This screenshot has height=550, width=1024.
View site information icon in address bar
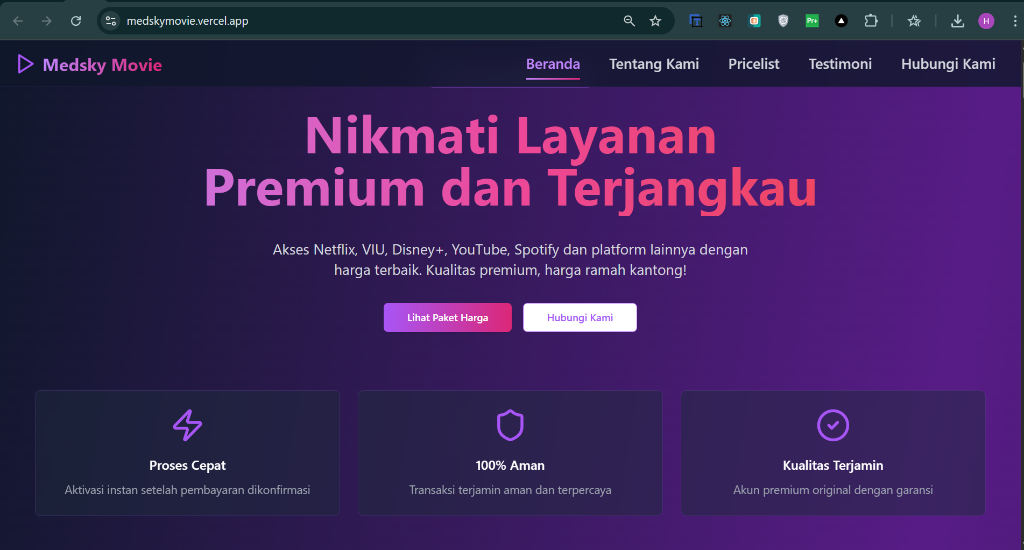[111, 20]
